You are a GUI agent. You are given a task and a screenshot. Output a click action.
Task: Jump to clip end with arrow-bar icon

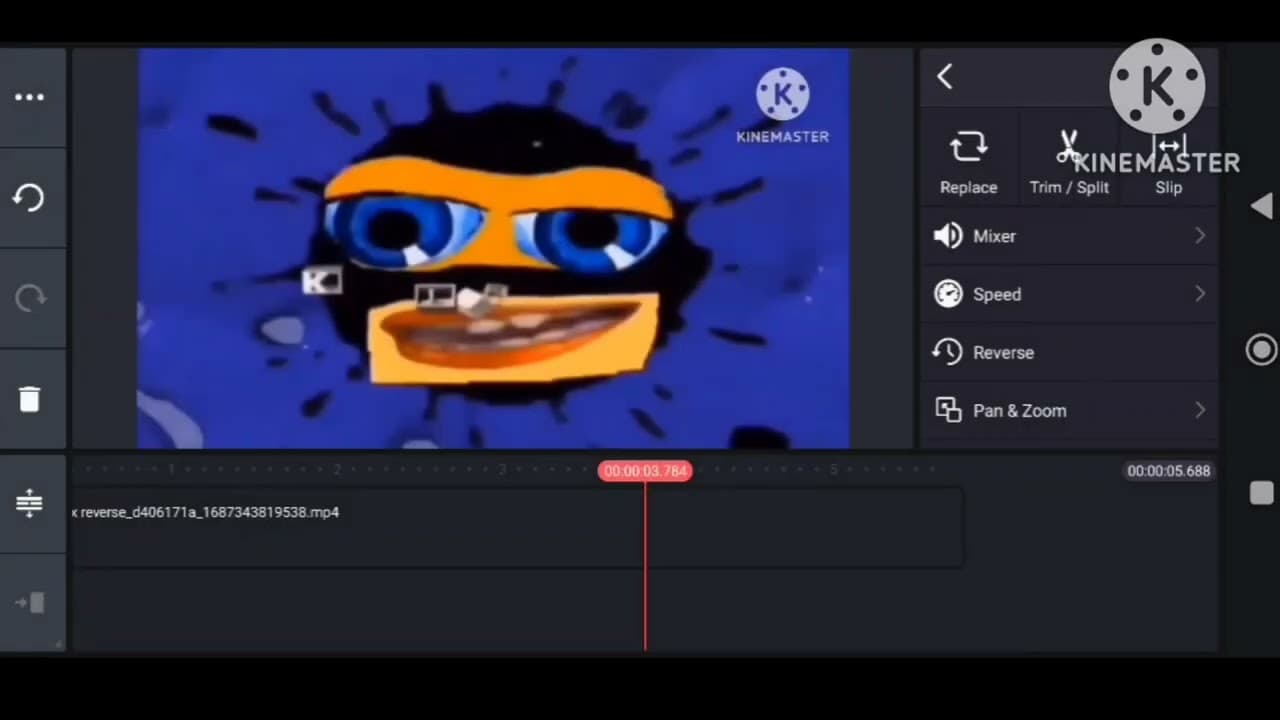[29, 602]
